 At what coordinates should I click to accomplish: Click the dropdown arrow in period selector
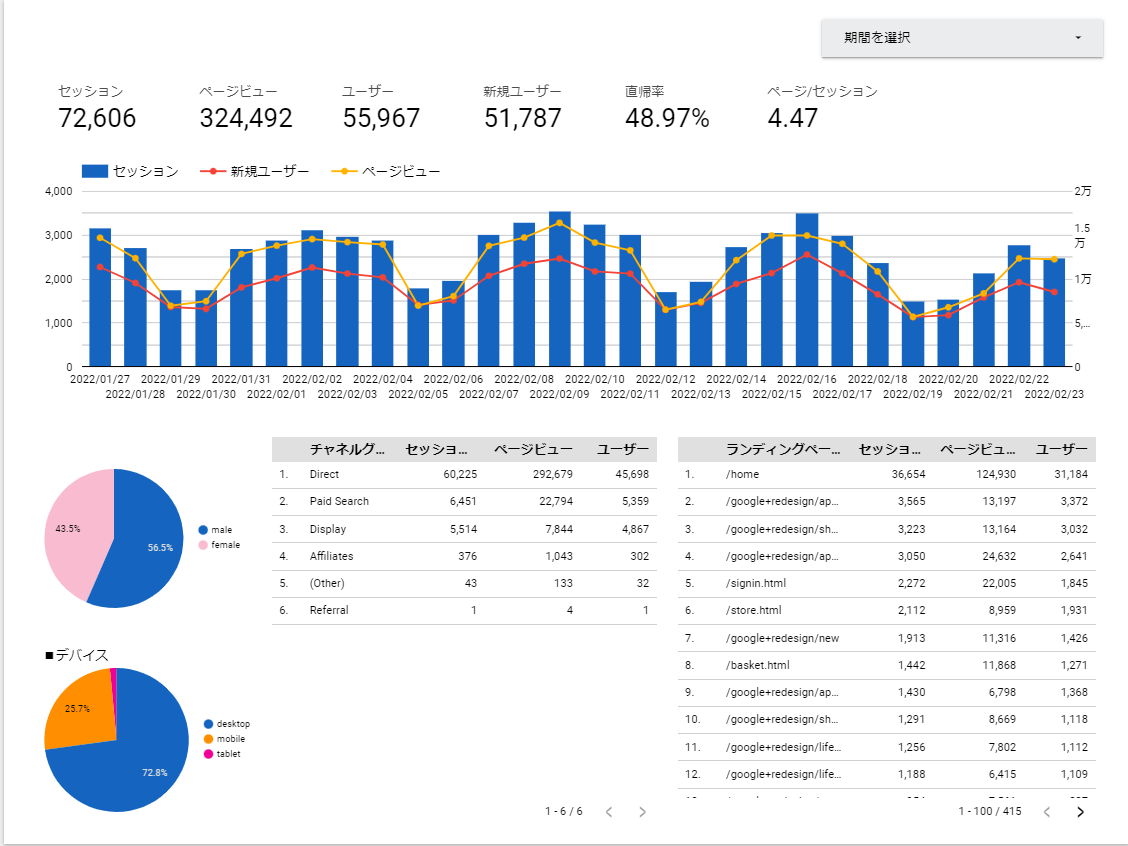[1078, 37]
